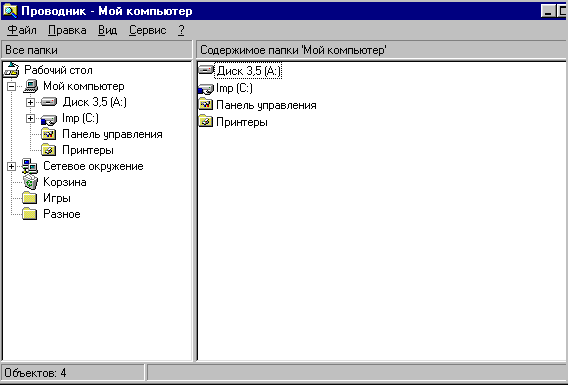
Task: Open the ? help menu
Action: click(x=181, y=30)
